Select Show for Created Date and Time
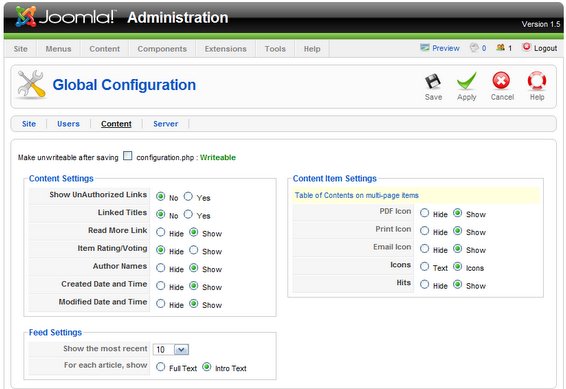This screenshot has width=566, height=389. tap(194, 286)
